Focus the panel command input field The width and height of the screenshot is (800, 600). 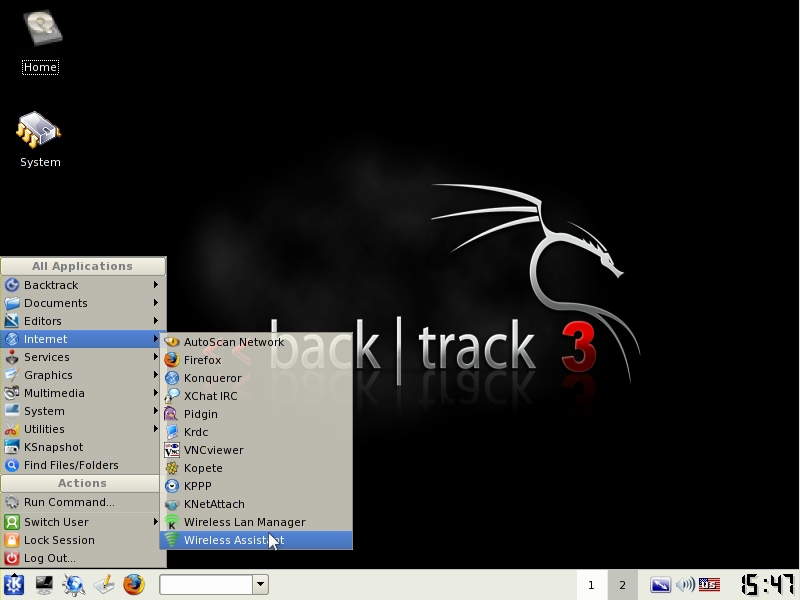[x=206, y=585]
